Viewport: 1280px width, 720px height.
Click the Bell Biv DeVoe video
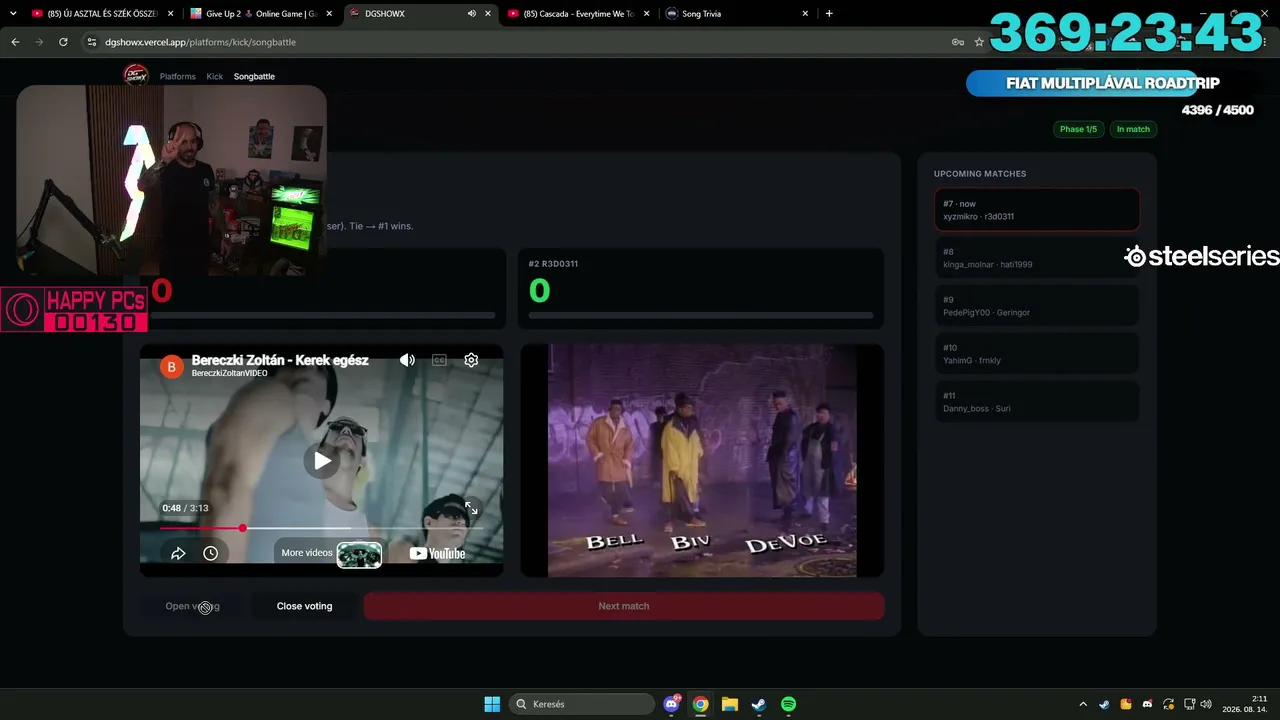702,461
